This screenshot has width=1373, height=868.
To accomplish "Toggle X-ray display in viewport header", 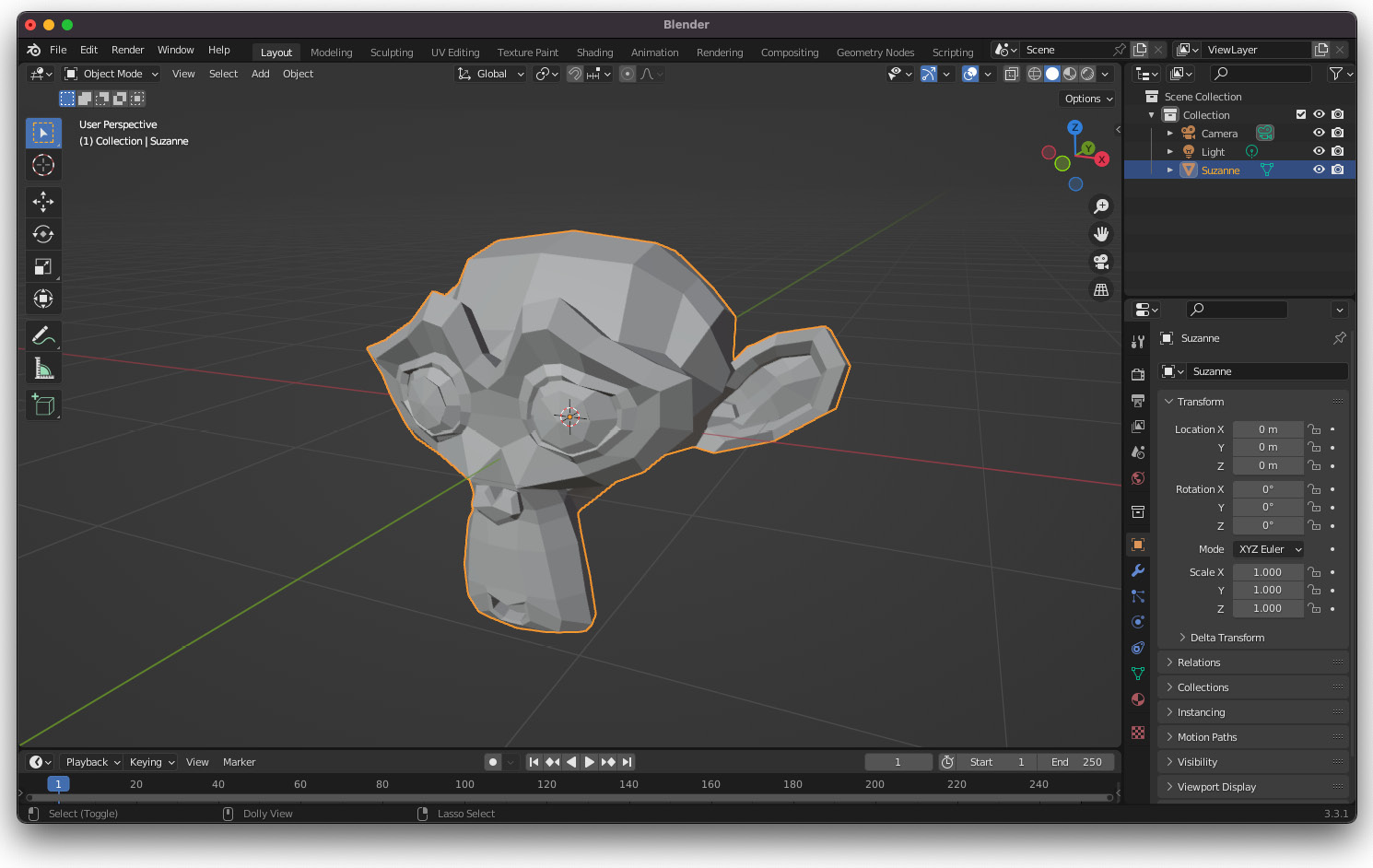I will (1011, 74).
